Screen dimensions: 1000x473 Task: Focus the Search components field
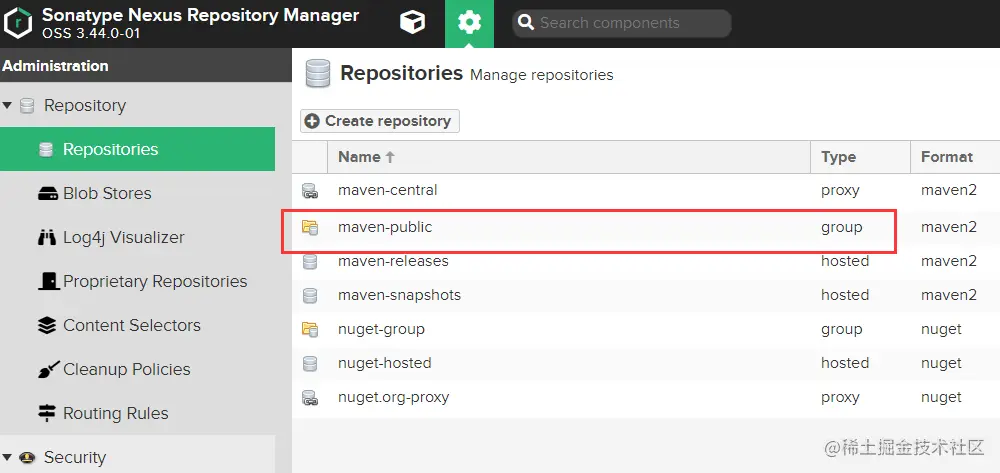(x=622, y=23)
